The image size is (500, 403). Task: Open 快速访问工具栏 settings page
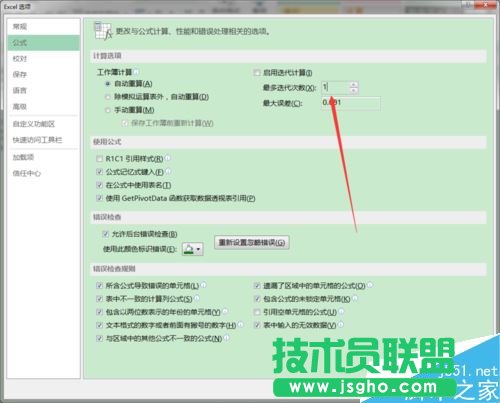point(43,140)
